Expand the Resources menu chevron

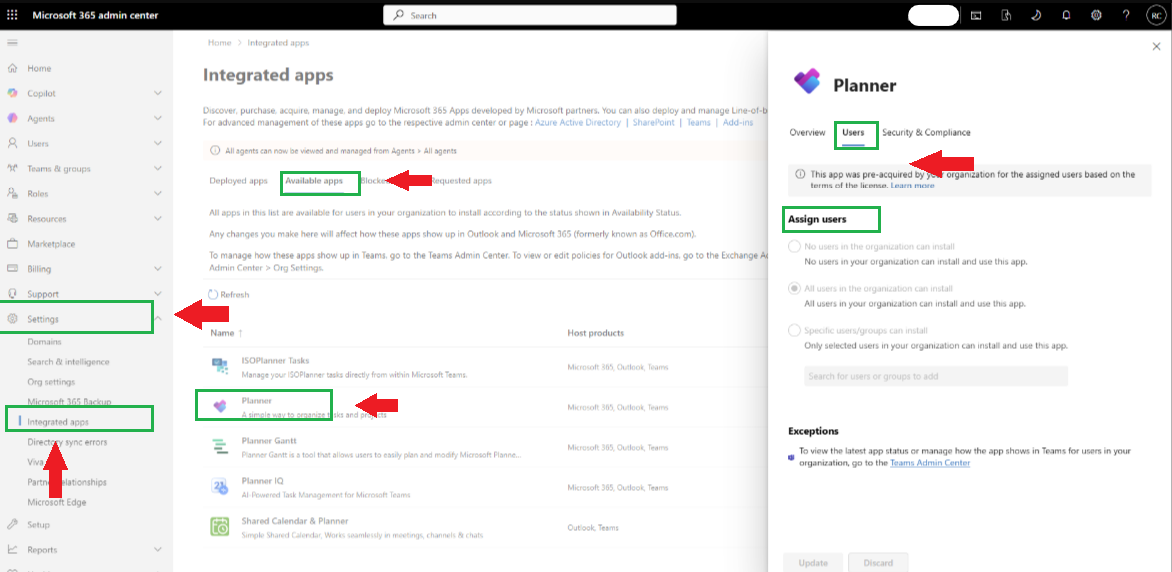tap(158, 218)
